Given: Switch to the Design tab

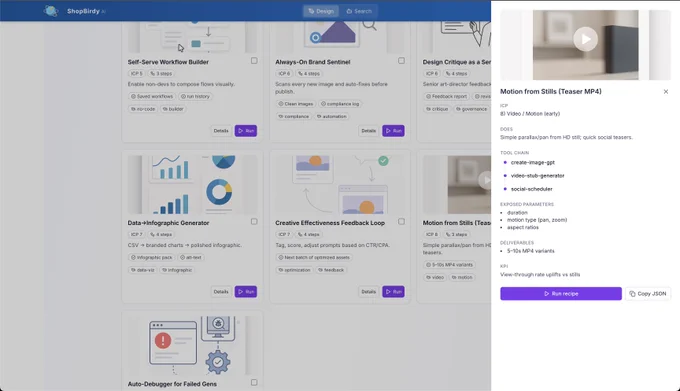Looking at the screenshot, I should click(321, 11).
